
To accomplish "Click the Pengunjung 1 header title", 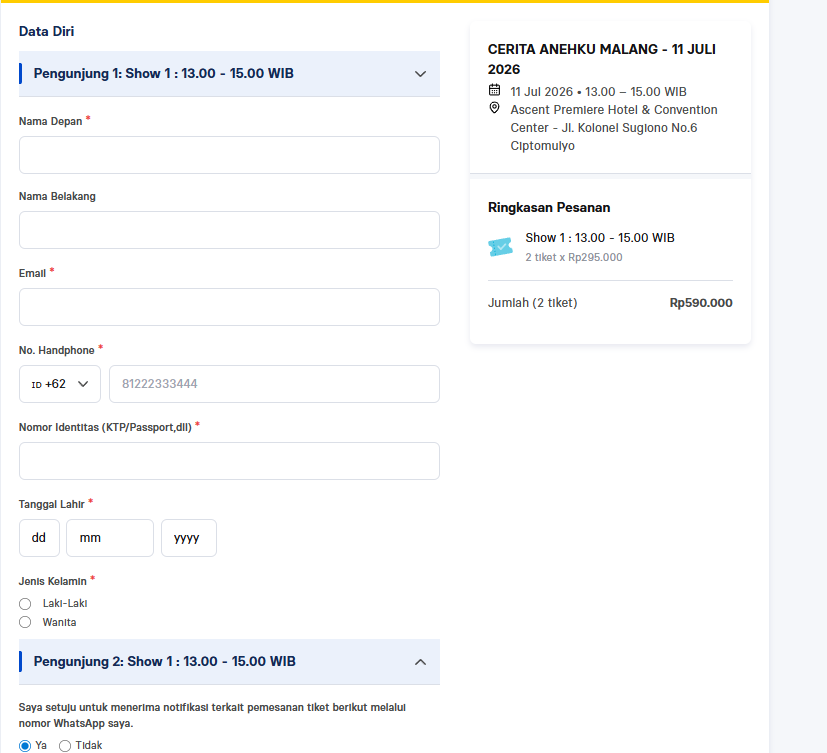I will [x=164, y=73].
